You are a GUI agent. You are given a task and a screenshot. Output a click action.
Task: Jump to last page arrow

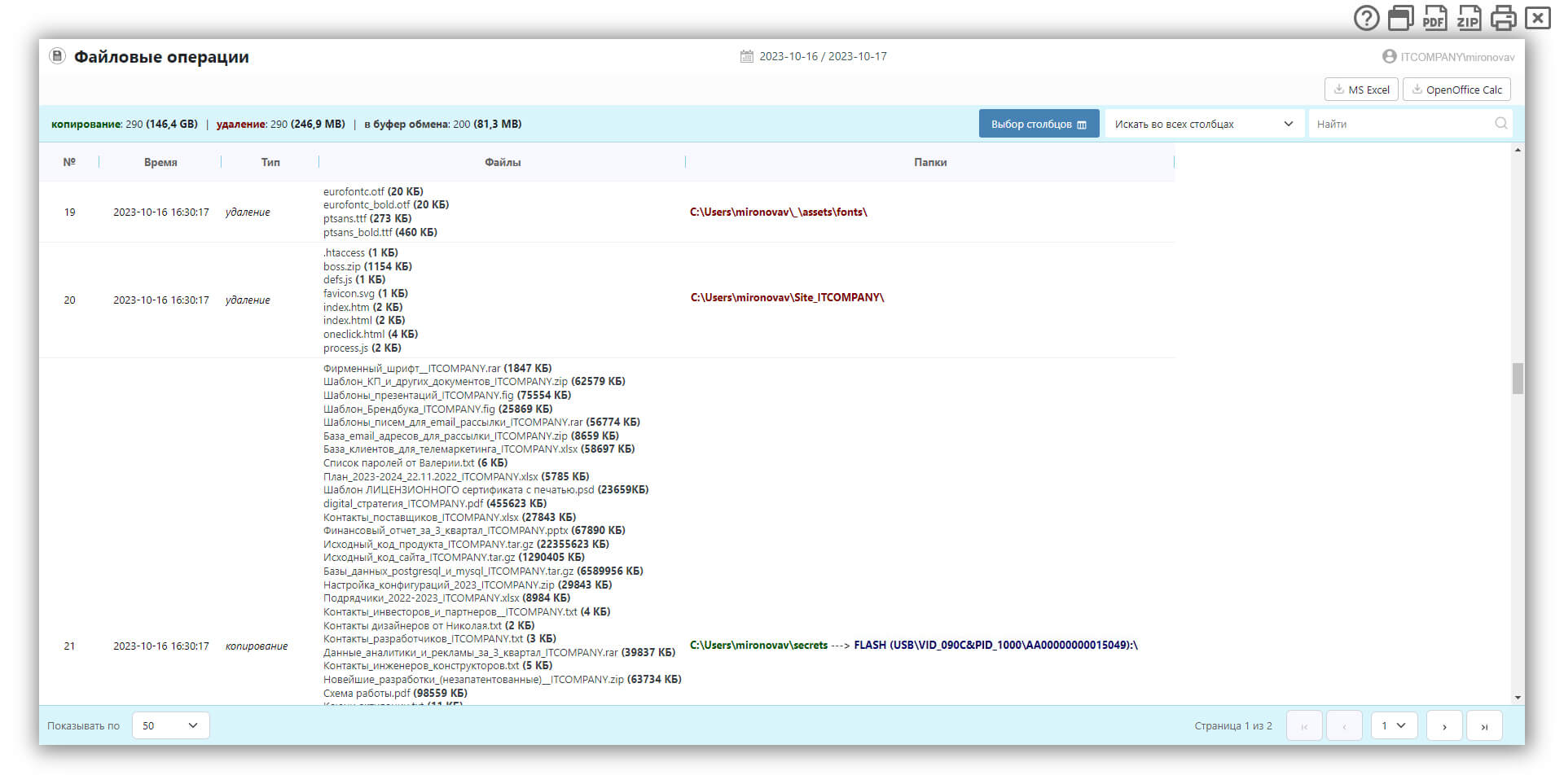1484,725
